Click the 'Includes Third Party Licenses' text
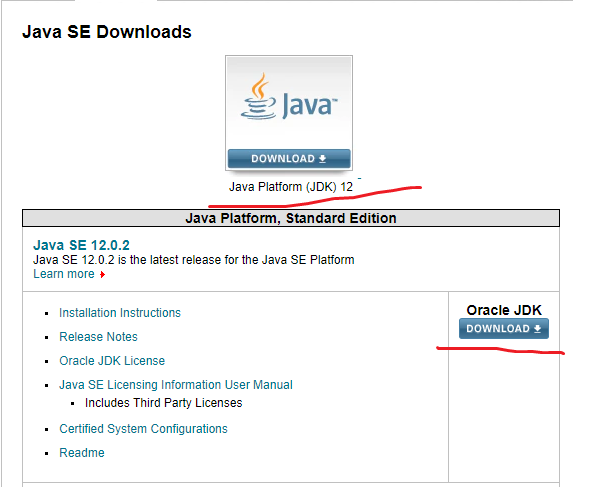Screen dimensions: 603x503 (x=163, y=403)
